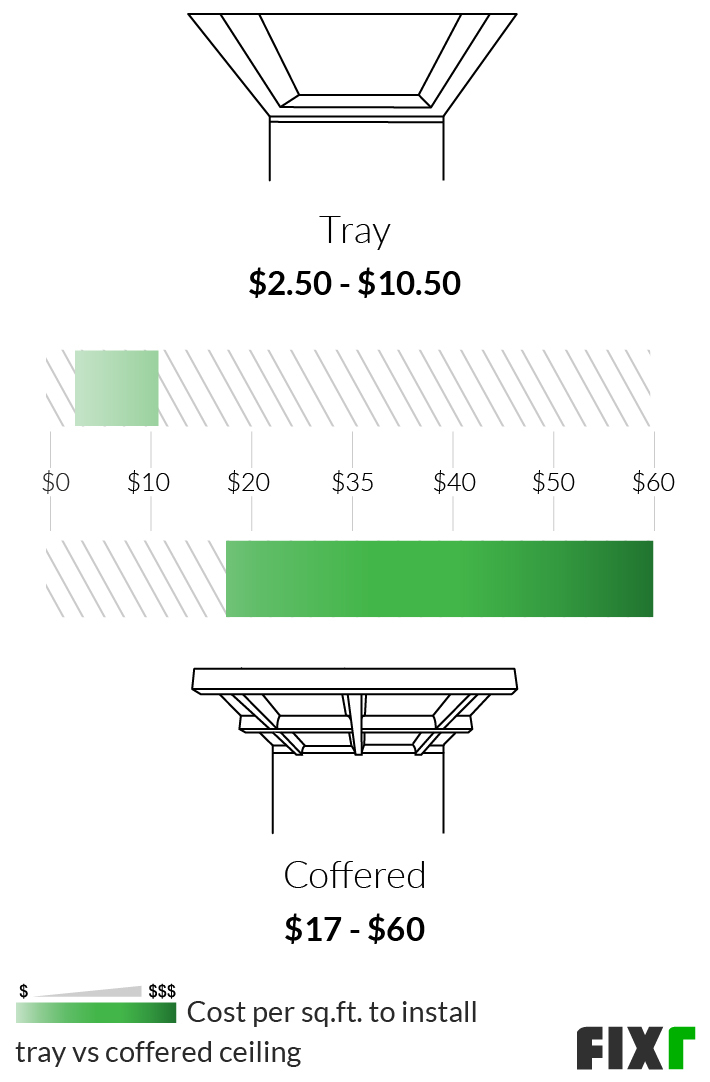
Task: Click the tray ceiling illustration
Action: (x=353, y=97)
